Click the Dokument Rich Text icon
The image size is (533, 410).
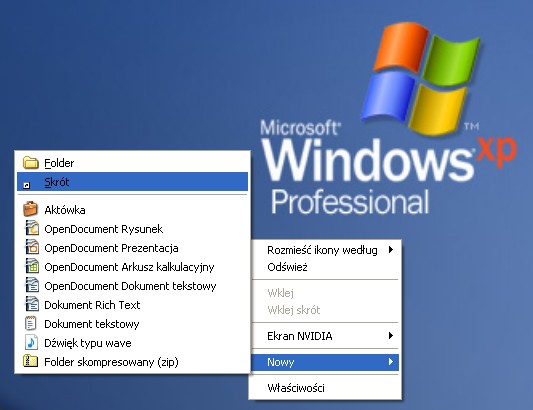[32, 304]
